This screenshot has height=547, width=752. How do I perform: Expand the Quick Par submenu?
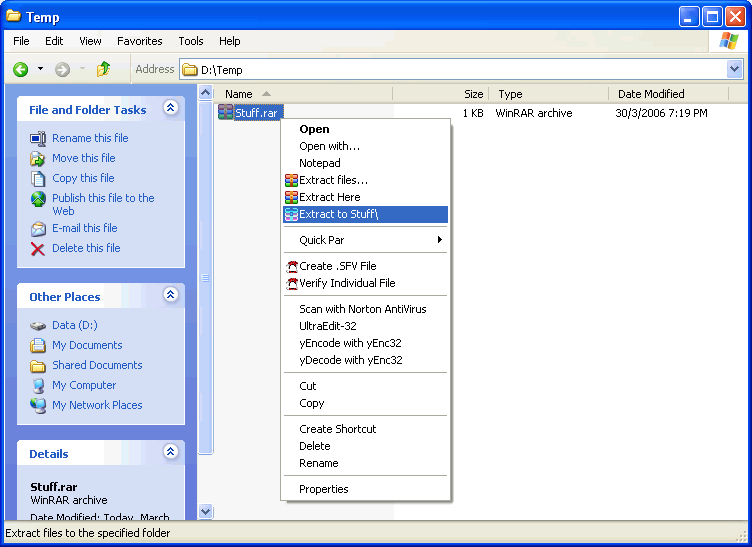pyautogui.click(x=439, y=240)
